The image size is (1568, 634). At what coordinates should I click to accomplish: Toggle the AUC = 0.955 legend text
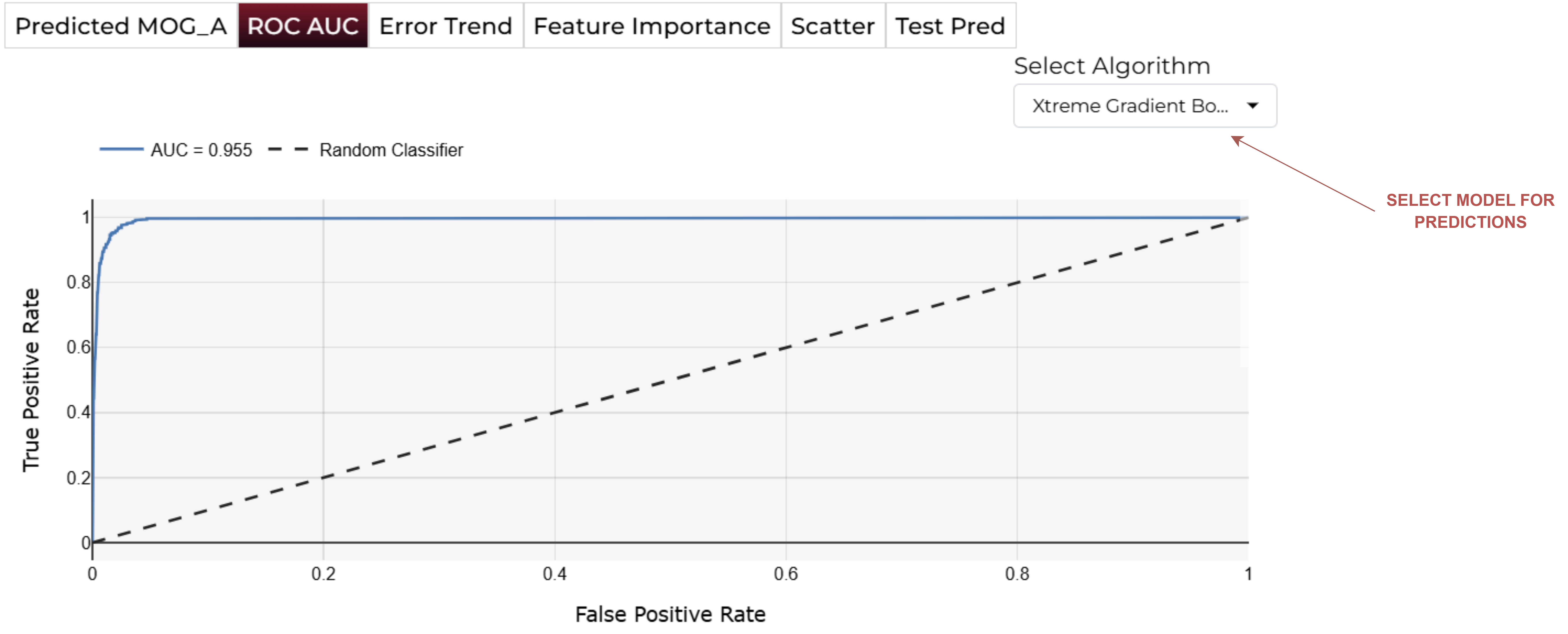pos(201,150)
